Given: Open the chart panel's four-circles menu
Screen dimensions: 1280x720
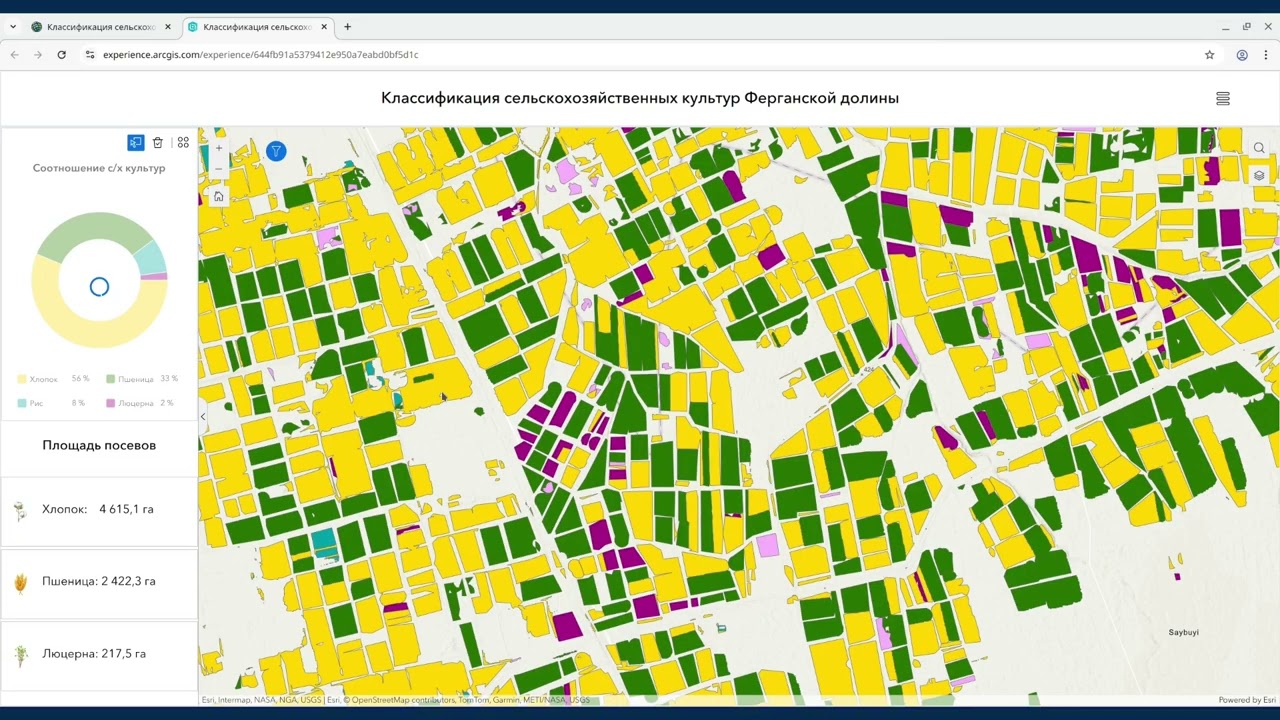Looking at the screenshot, I should pos(183,143).
